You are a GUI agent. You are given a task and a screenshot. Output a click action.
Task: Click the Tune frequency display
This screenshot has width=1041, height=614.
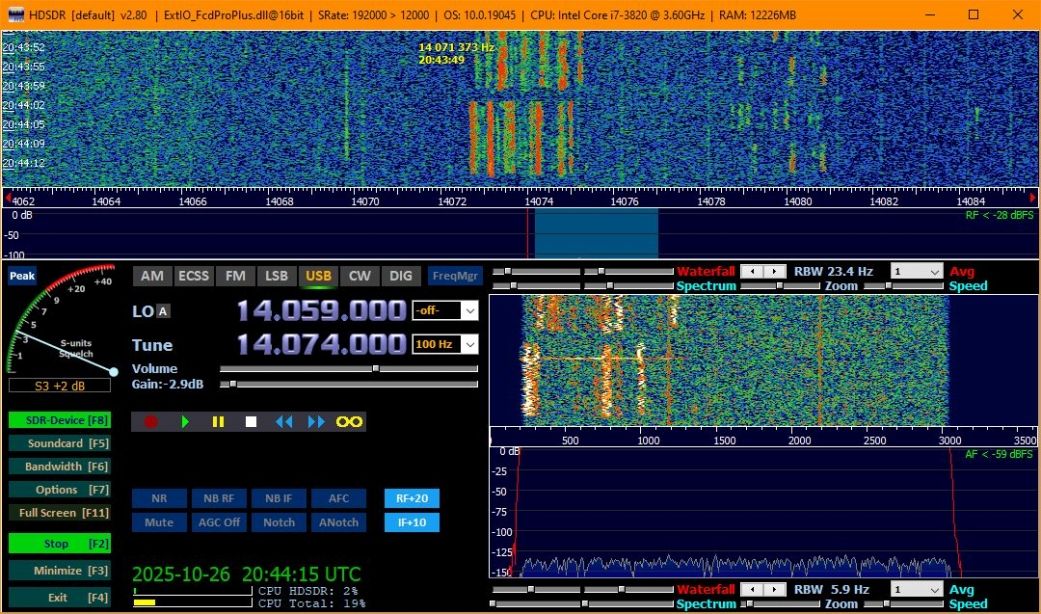click(x=321, y=345)
